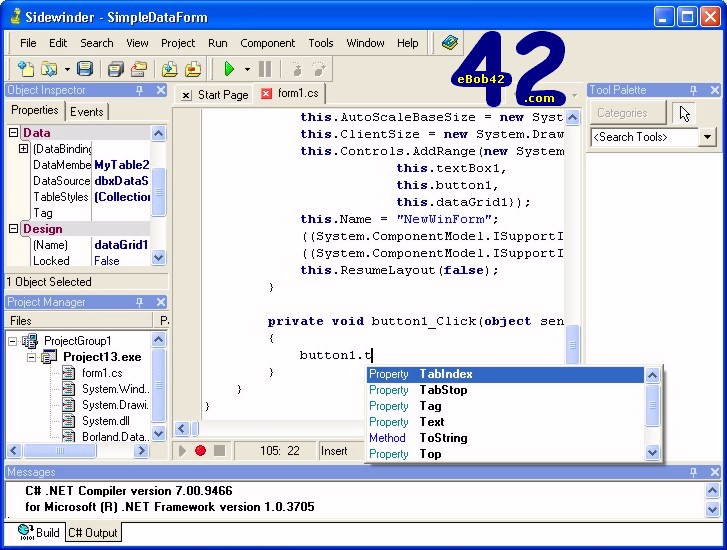Select form1.cs in the Project Manager
727x550 pixels.
[101, 373]
